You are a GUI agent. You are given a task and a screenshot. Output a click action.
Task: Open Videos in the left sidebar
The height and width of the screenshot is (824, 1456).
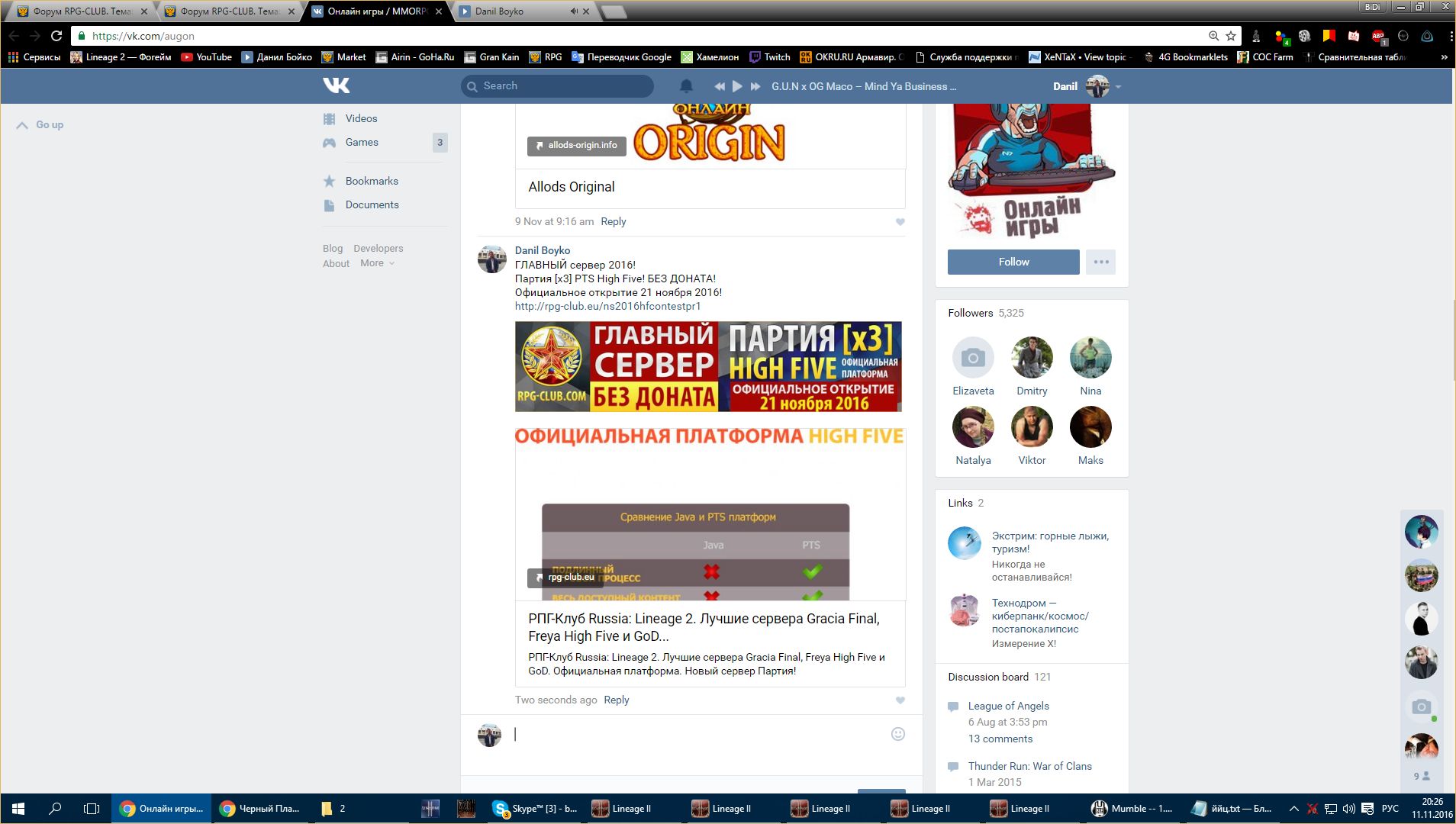pyautogui.click(x=361, y=118)
